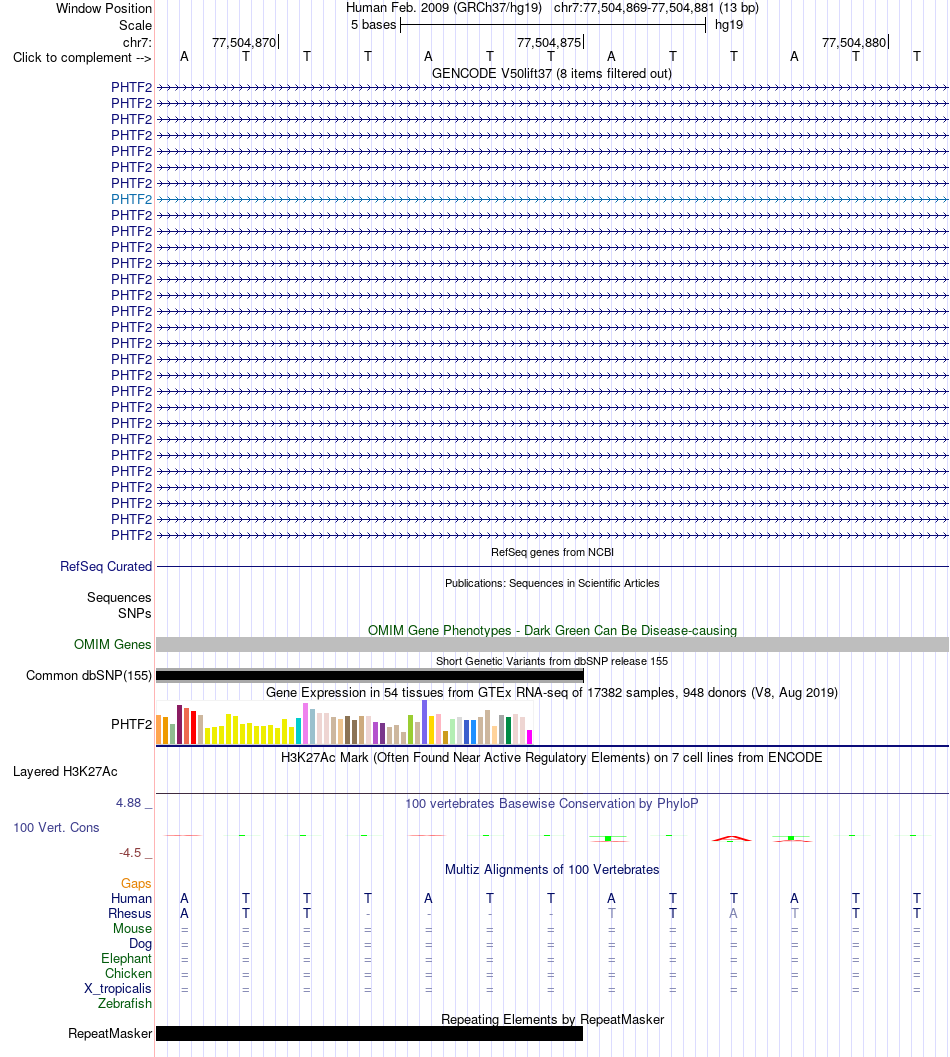Click the 'Layered H3K27Ac' track label

(x=65, y=772)
